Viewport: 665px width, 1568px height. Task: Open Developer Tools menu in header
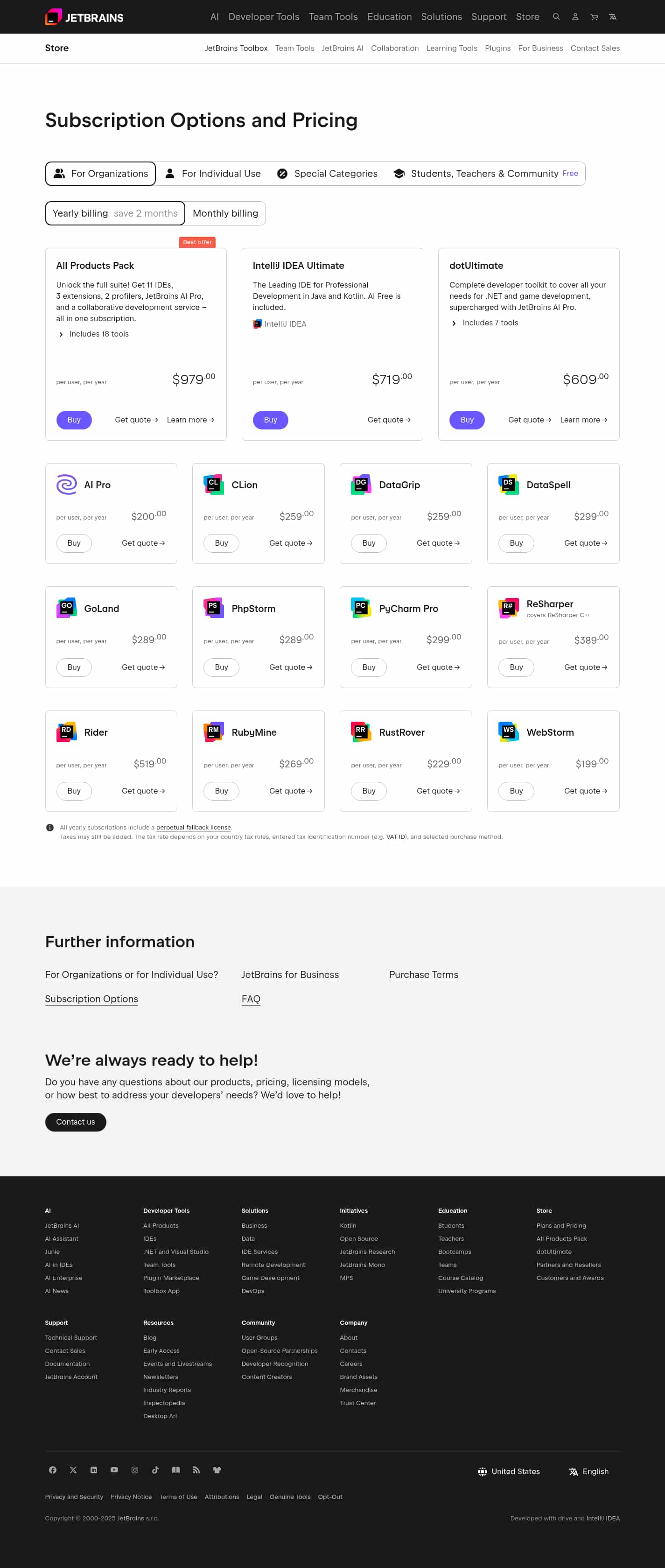264,17
